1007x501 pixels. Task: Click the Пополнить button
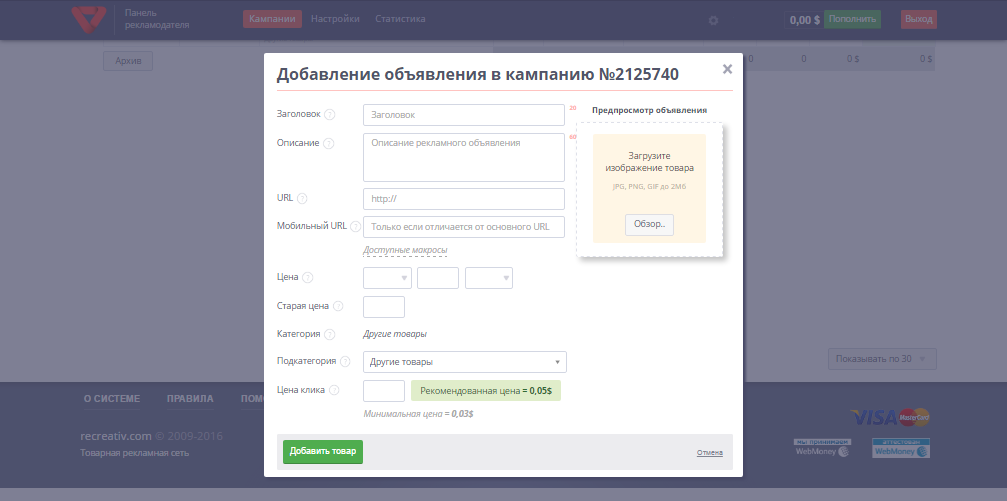pos(852,19)
